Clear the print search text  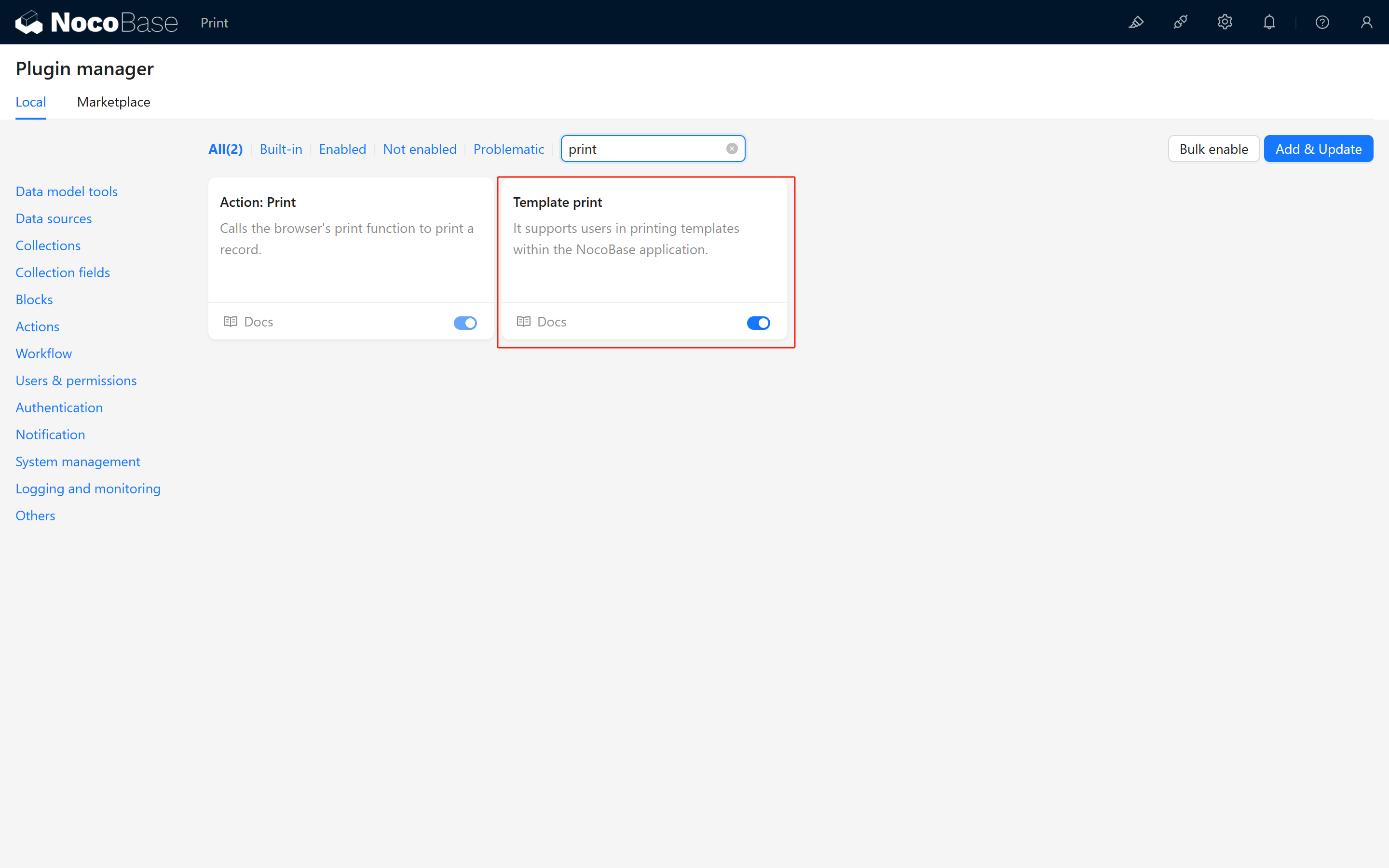pyautogui.click(x=732, y=149)
